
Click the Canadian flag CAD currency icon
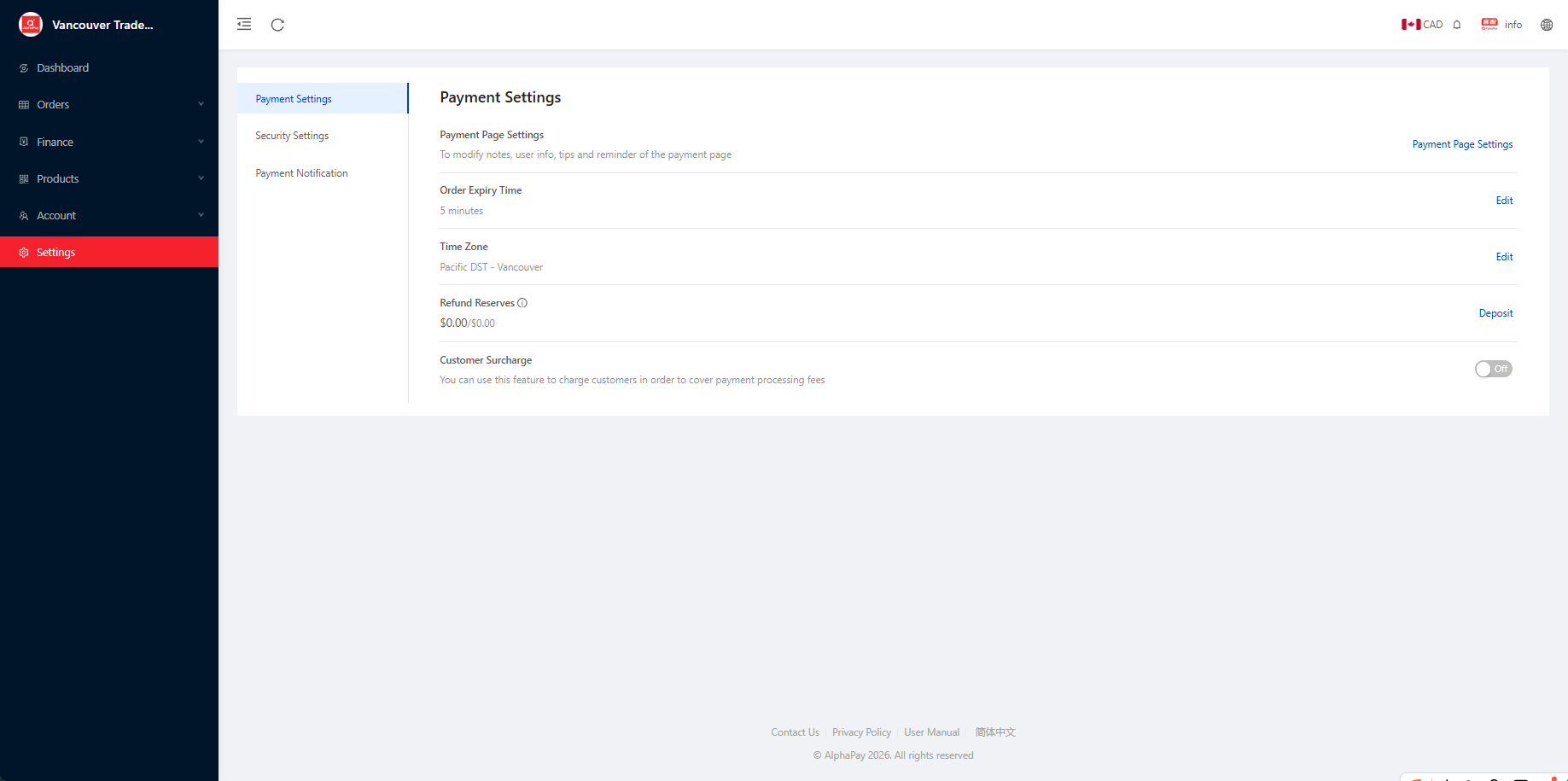(1411, 25)
